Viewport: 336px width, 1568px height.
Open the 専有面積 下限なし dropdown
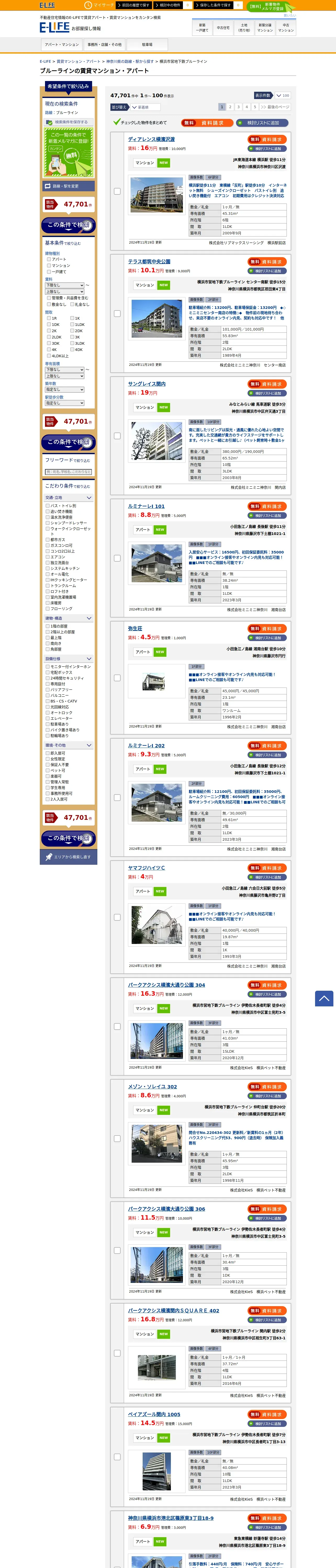(x=65, y=370)
